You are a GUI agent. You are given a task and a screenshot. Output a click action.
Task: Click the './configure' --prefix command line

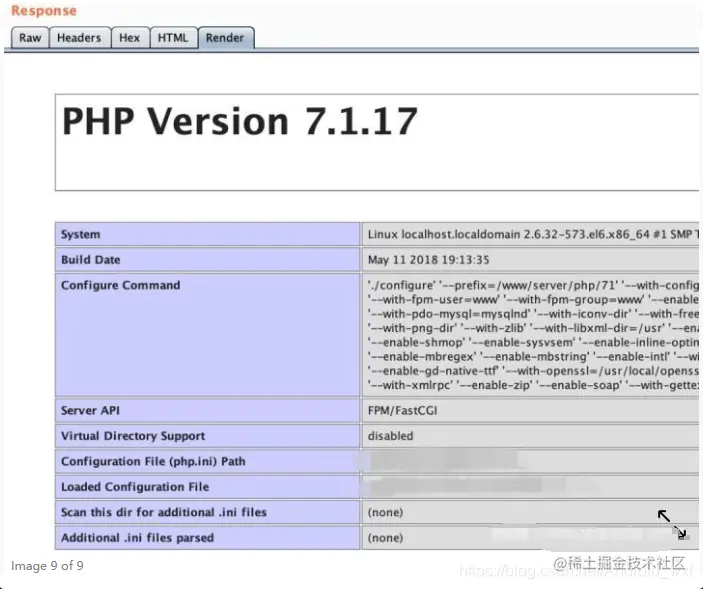(533, 286)
